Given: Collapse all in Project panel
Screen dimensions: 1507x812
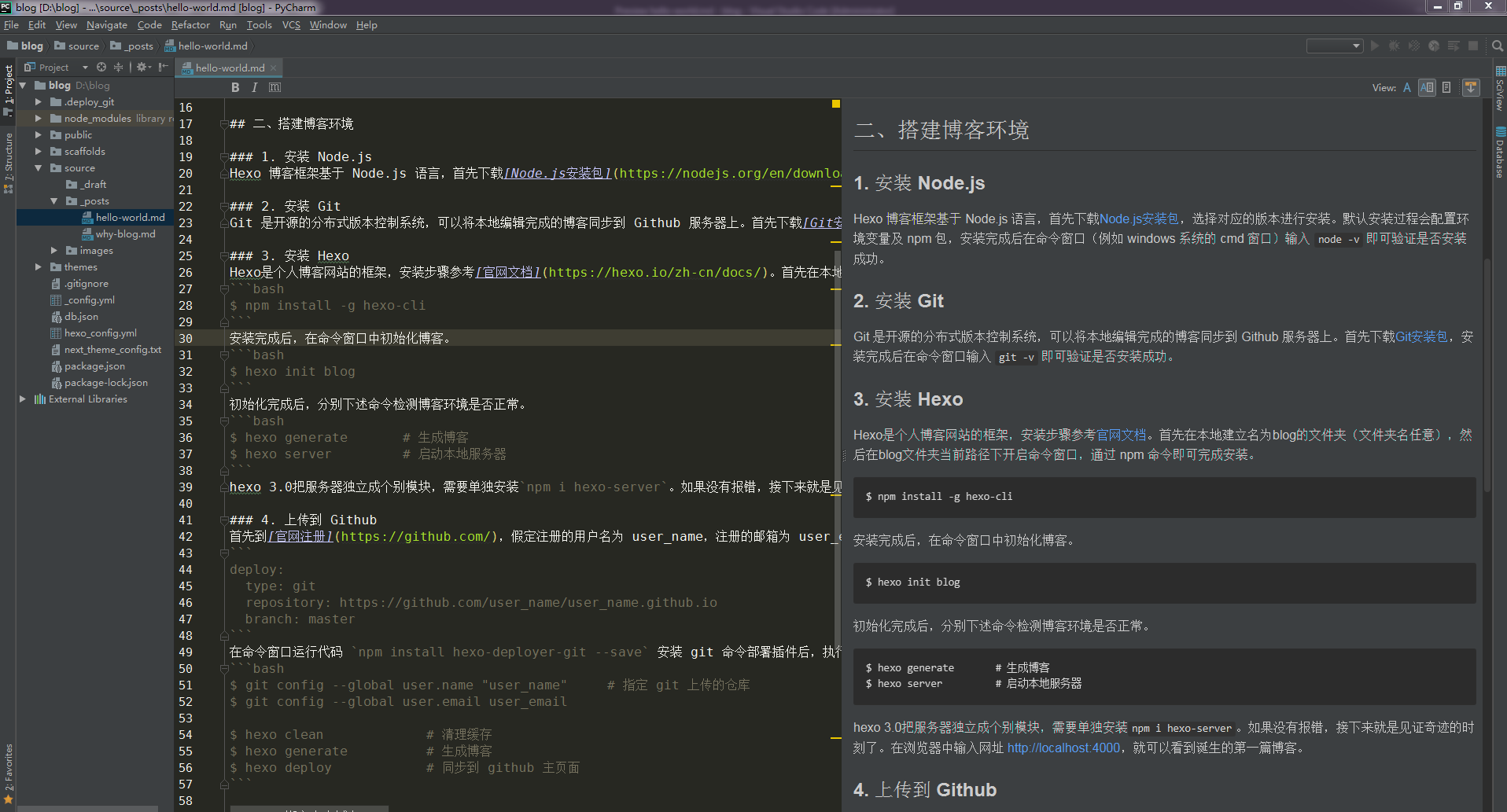Looking at the screenshot, I should pyautogui.click(x=118, y=67).
